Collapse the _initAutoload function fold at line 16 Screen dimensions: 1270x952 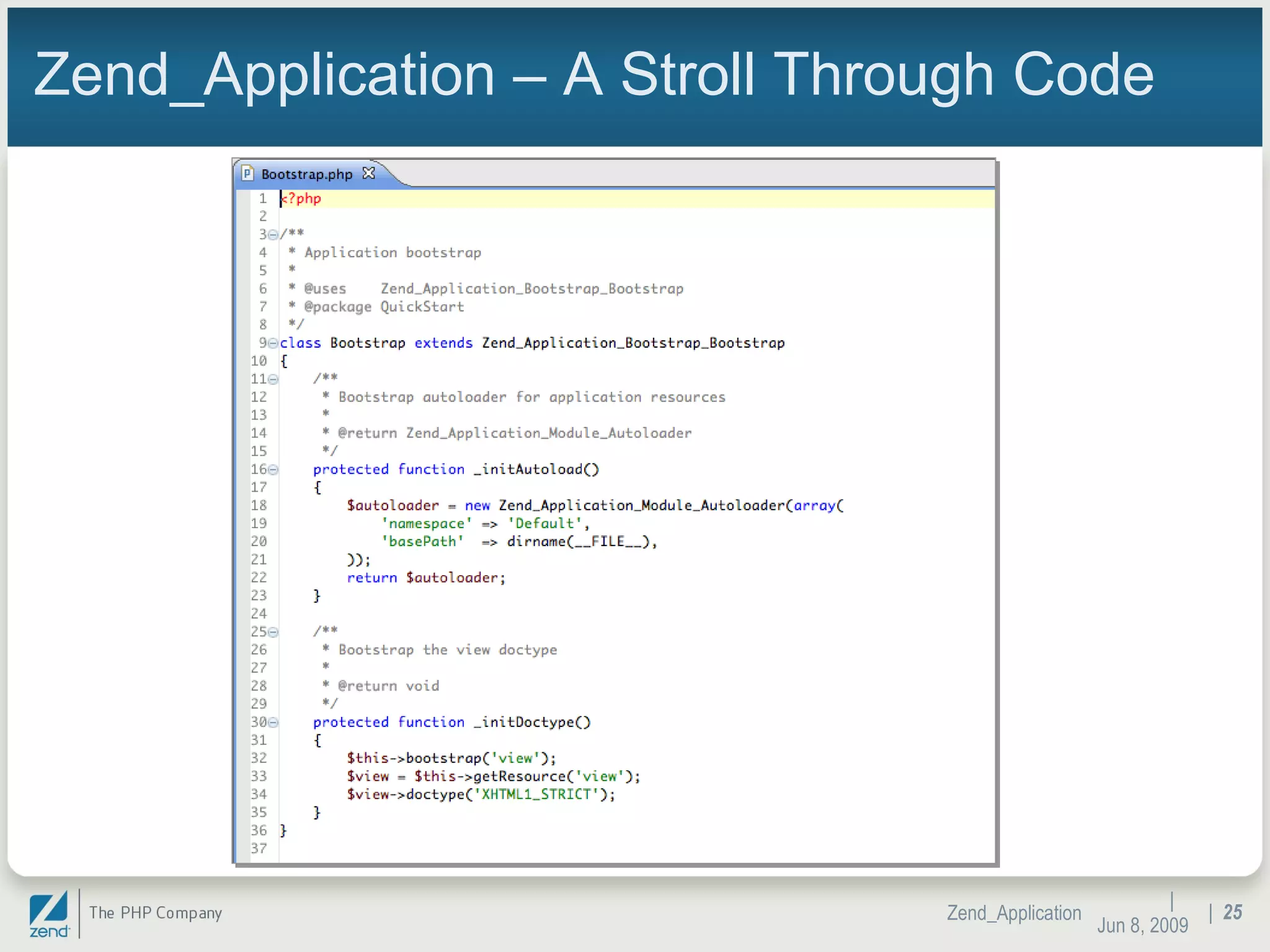click(273, 470)
